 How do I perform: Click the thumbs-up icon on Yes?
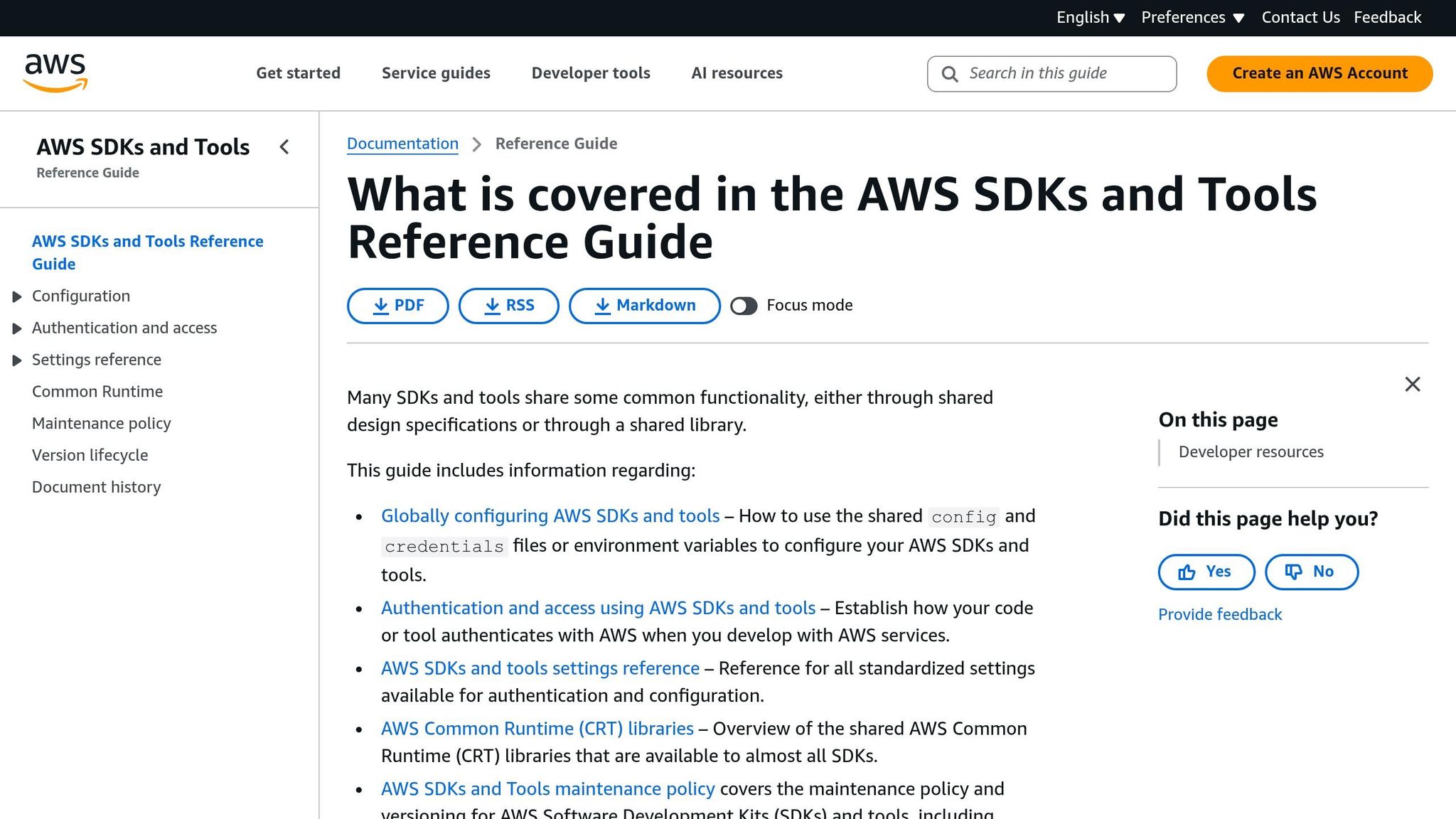[x=1187, y=572]
